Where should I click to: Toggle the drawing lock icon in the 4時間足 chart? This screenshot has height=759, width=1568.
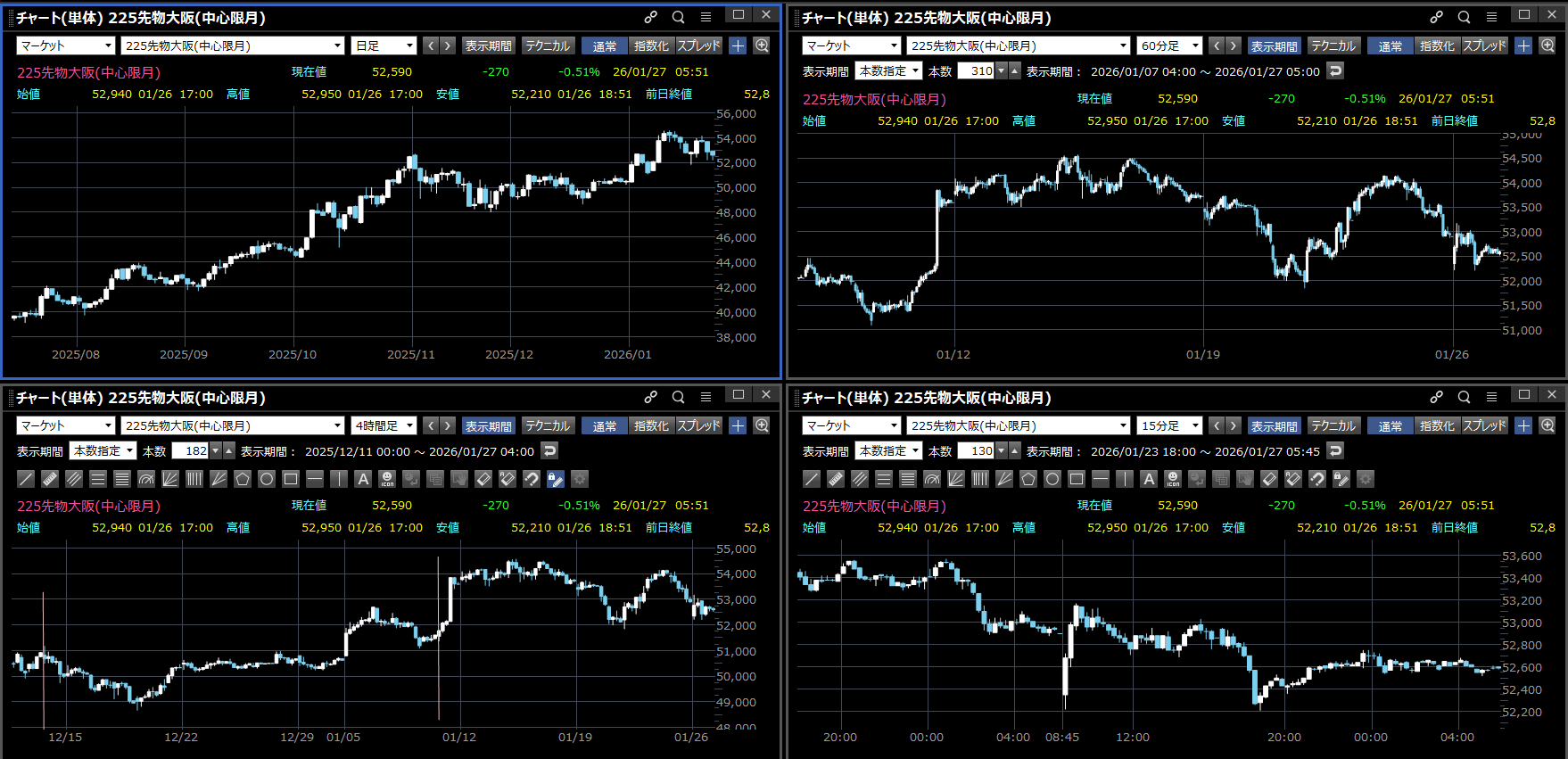[556, 479]
